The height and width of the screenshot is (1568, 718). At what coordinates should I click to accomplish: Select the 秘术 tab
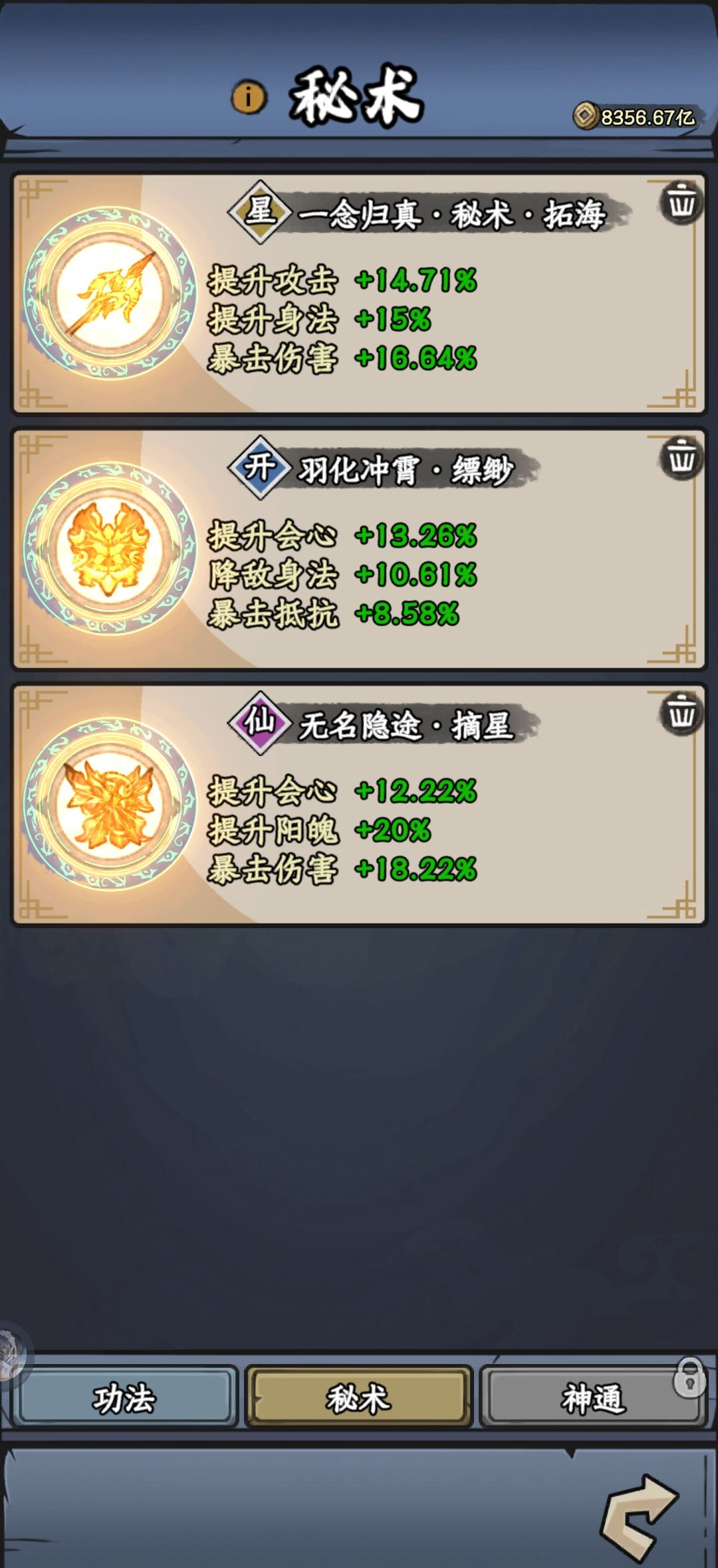(x=359, y=1399)
